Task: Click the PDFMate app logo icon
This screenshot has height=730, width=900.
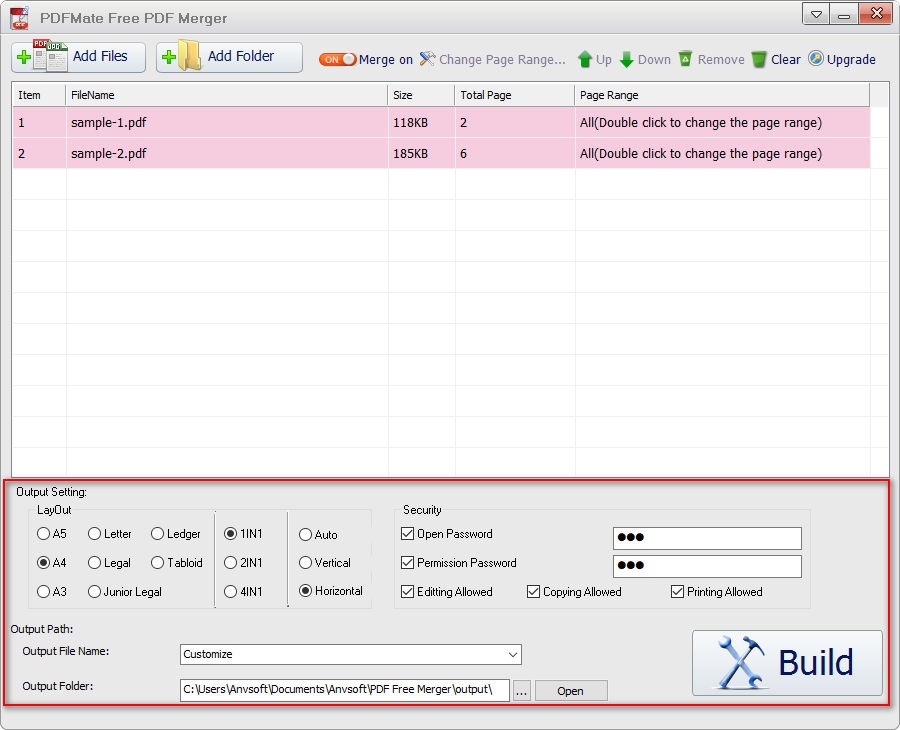Action: (x=20, y=18)
